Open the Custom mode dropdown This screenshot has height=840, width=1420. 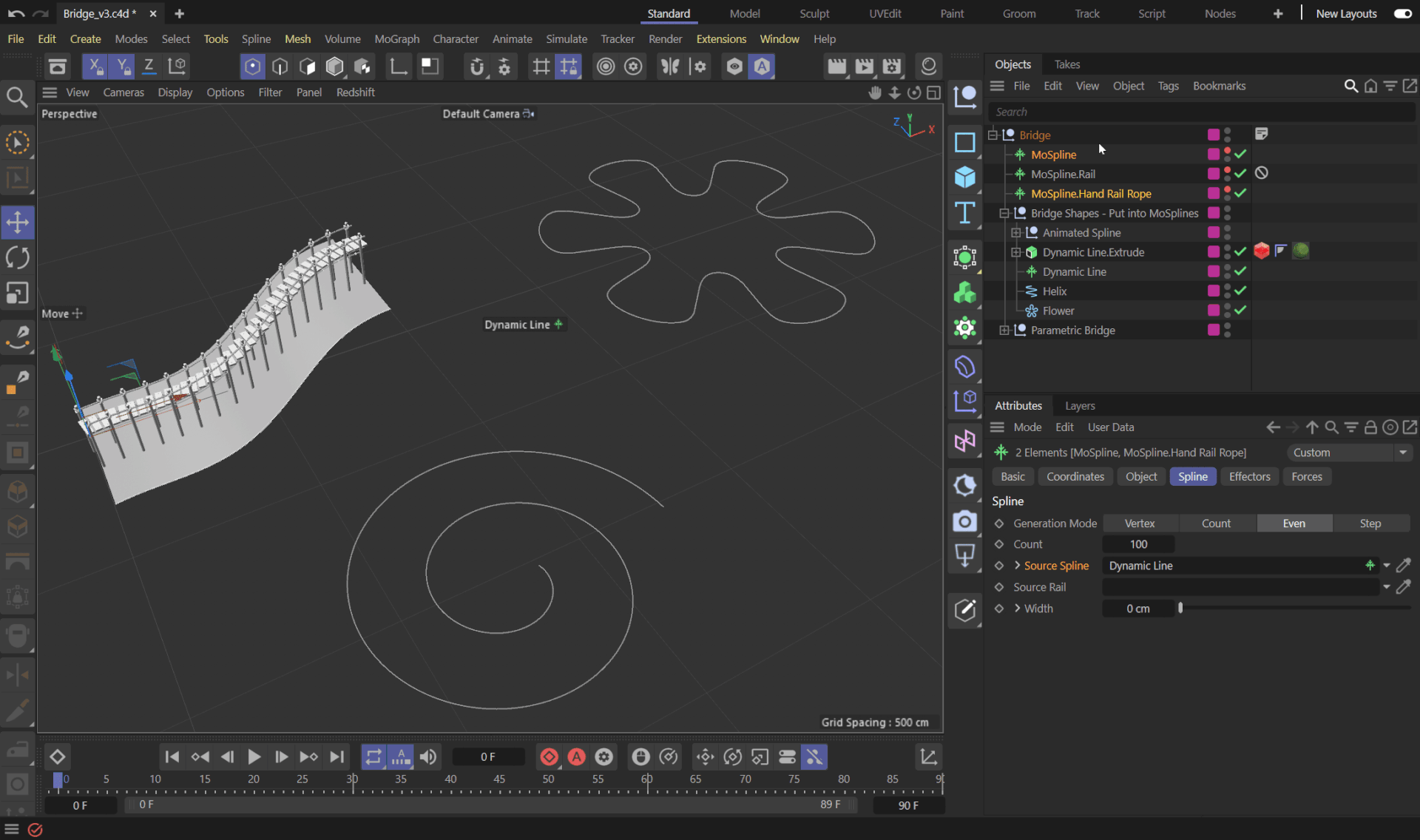[1349, 453]
